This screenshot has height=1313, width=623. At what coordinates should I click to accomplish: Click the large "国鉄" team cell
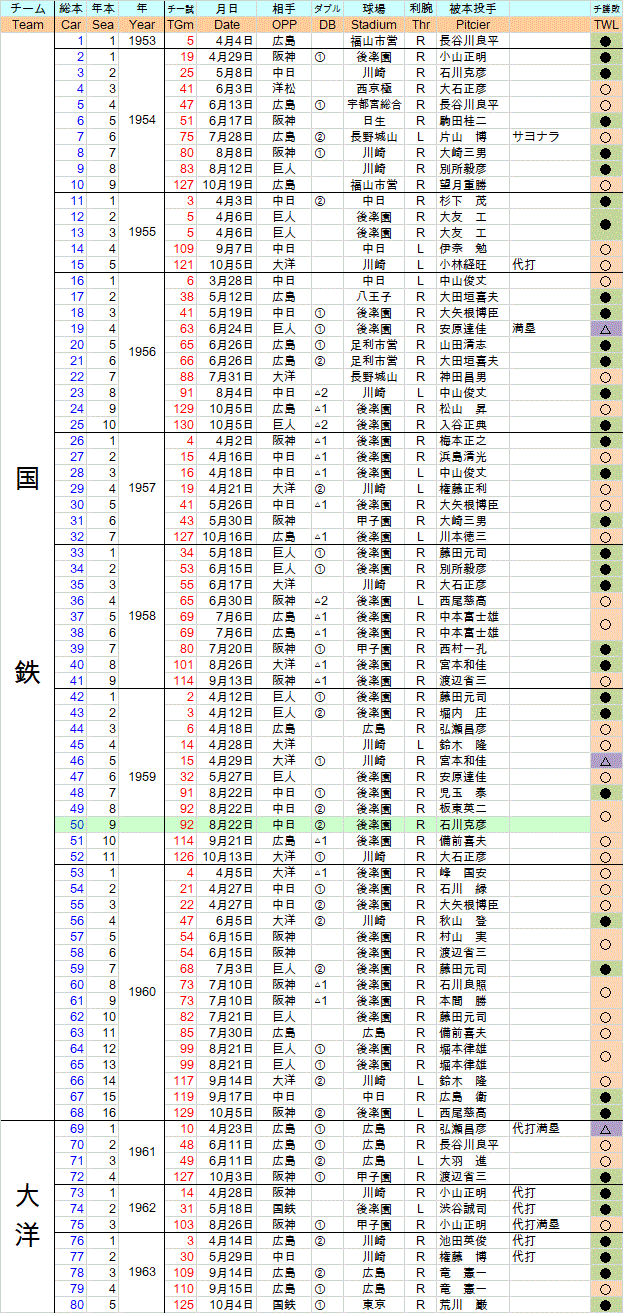point(27,576)
